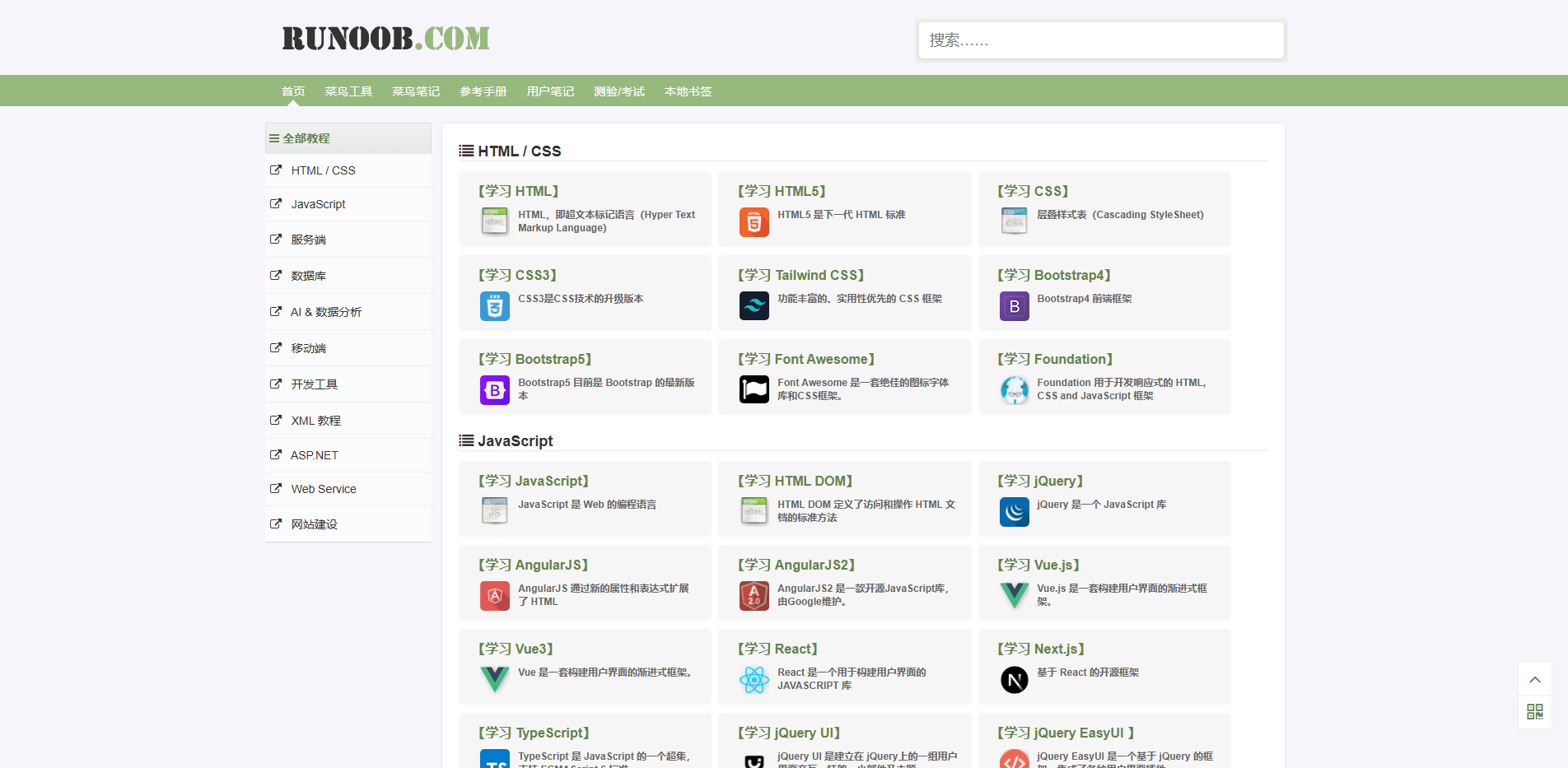
Task: Open the QR code icon button
Action: [1534, 712]
